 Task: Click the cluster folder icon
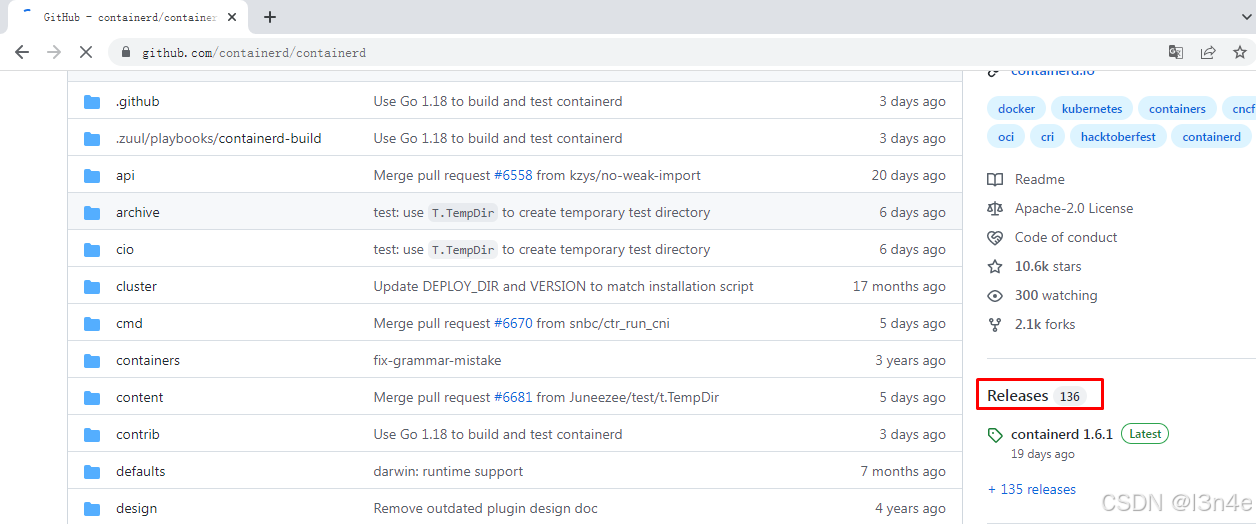pos(93,286)
